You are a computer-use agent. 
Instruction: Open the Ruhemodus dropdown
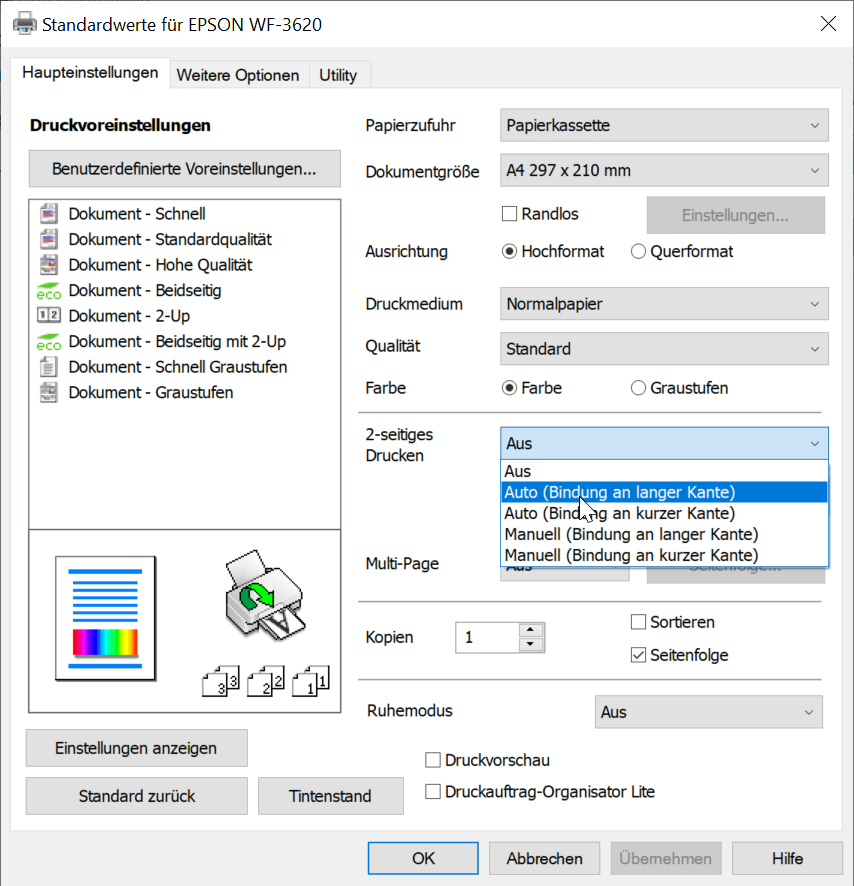[x=708, y=712]
